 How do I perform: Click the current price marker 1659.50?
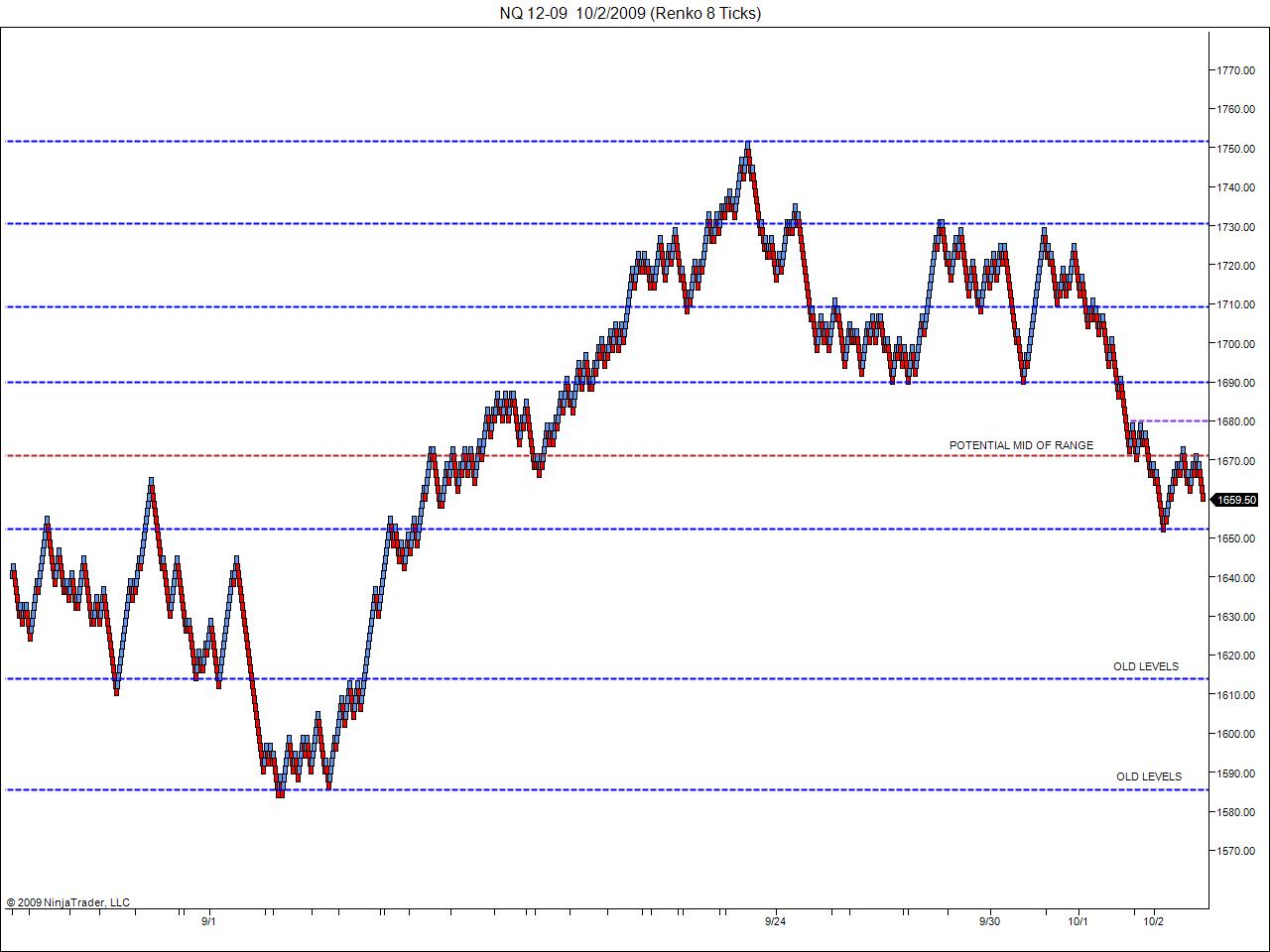coord(1235,500)
